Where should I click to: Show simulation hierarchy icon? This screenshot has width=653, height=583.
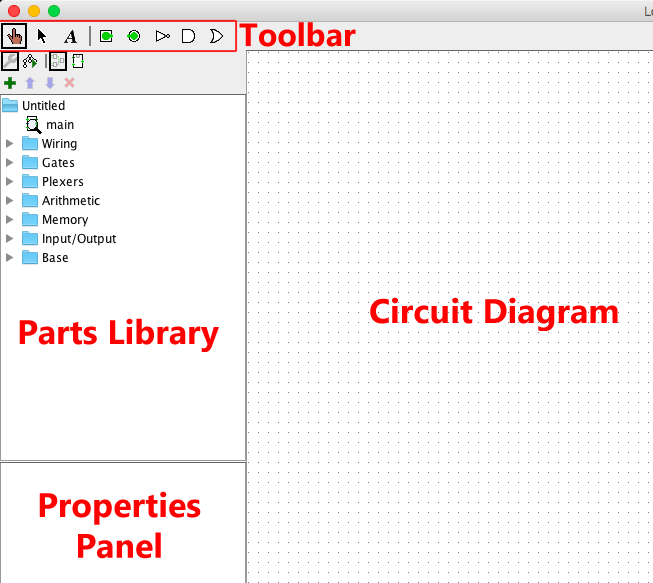pyautogui.click(x=30, y=62)
